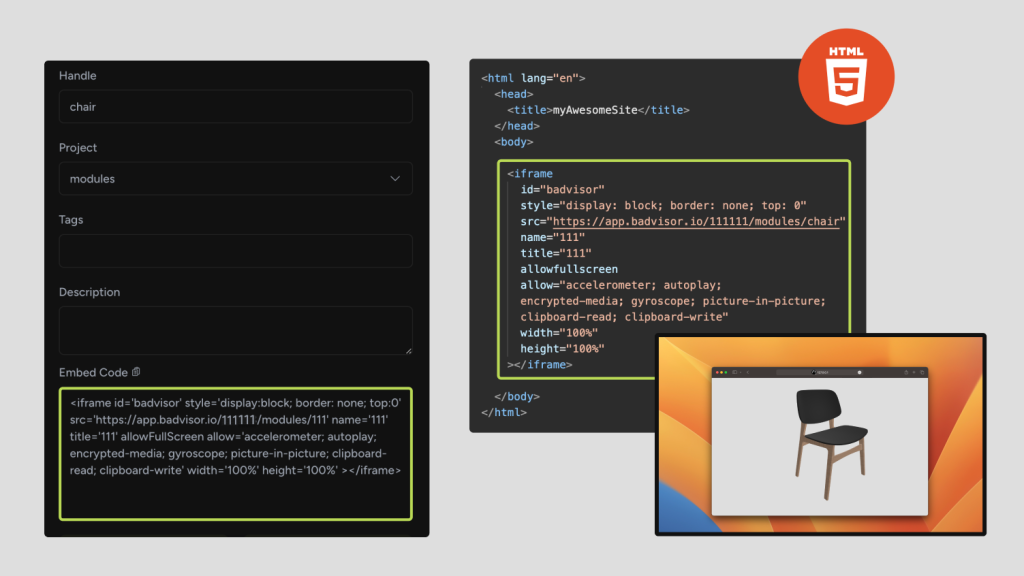This screenshot has width=1024, height=576.
Task: Click the "></iframe>" closing line
Action: (539, 364)
